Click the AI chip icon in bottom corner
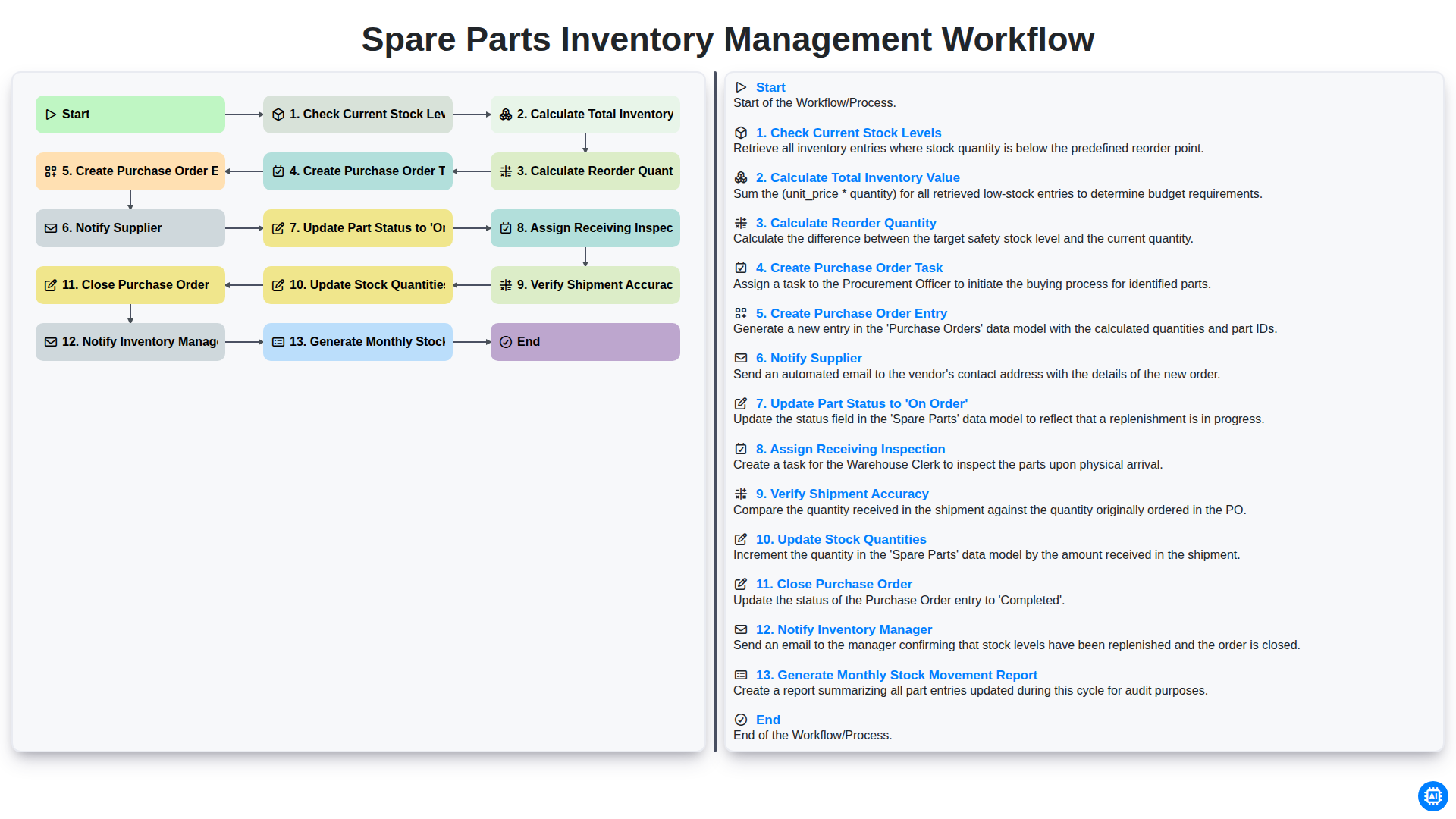1456x819 pixels. pyautogui.click(x=1432, y=796)
